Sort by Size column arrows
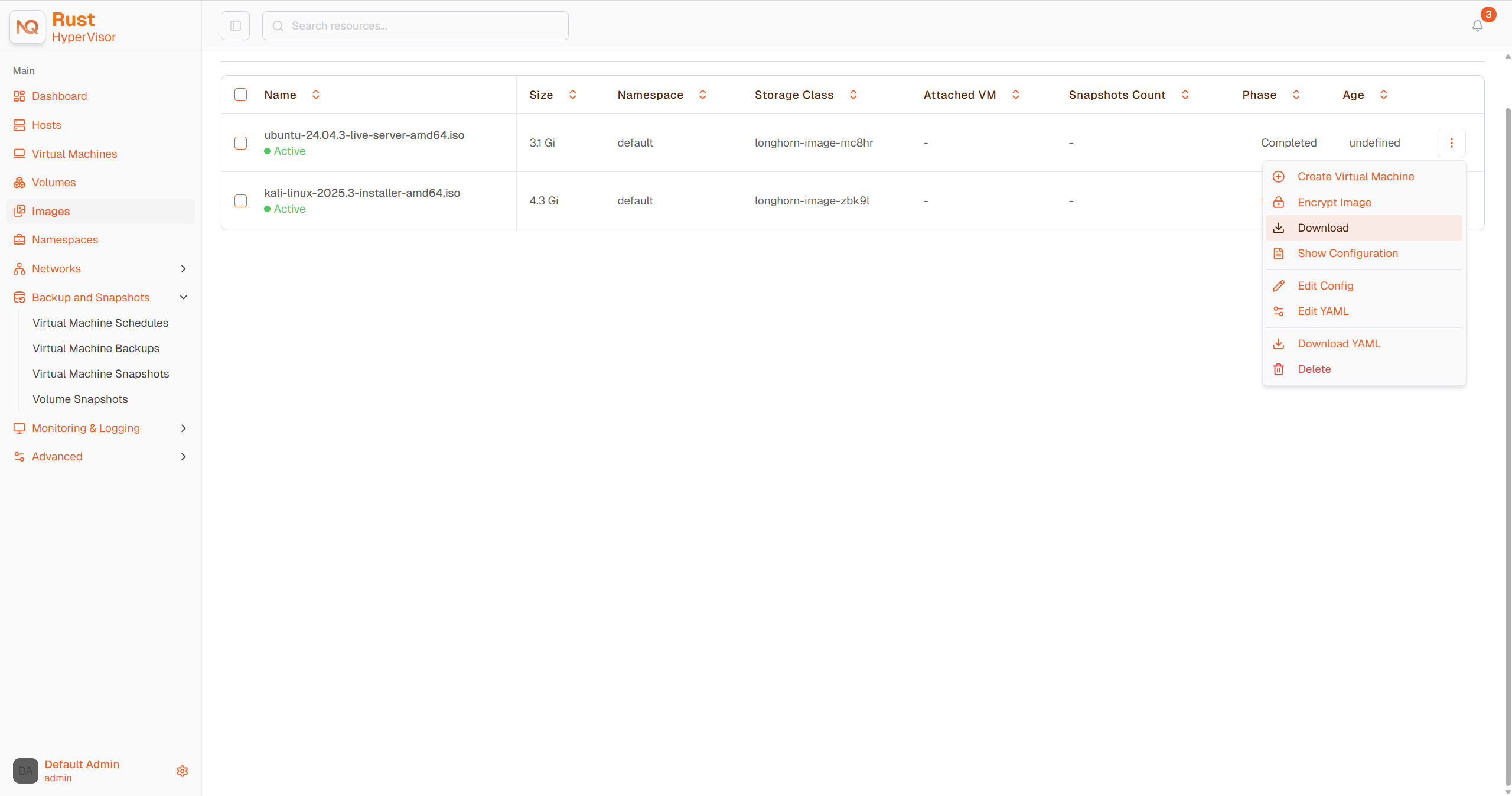Screen dimensions: 1512x796 coord(573,95)
